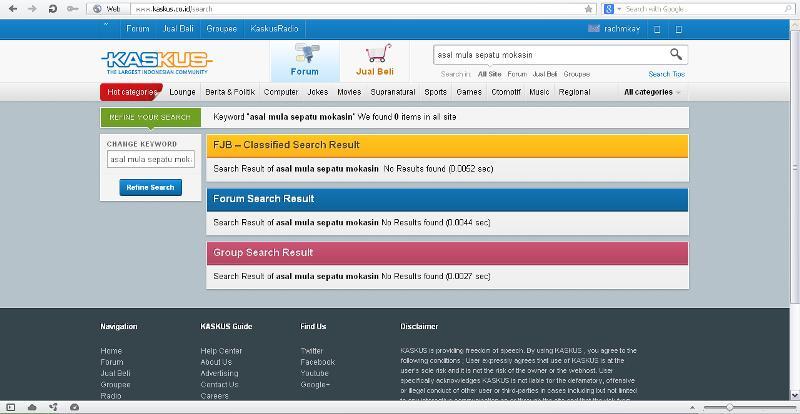Select Jual Beli search scope under search box
The width and height of the screenshot is (800, 414).
pyautogui.click(x=544, y=74)
